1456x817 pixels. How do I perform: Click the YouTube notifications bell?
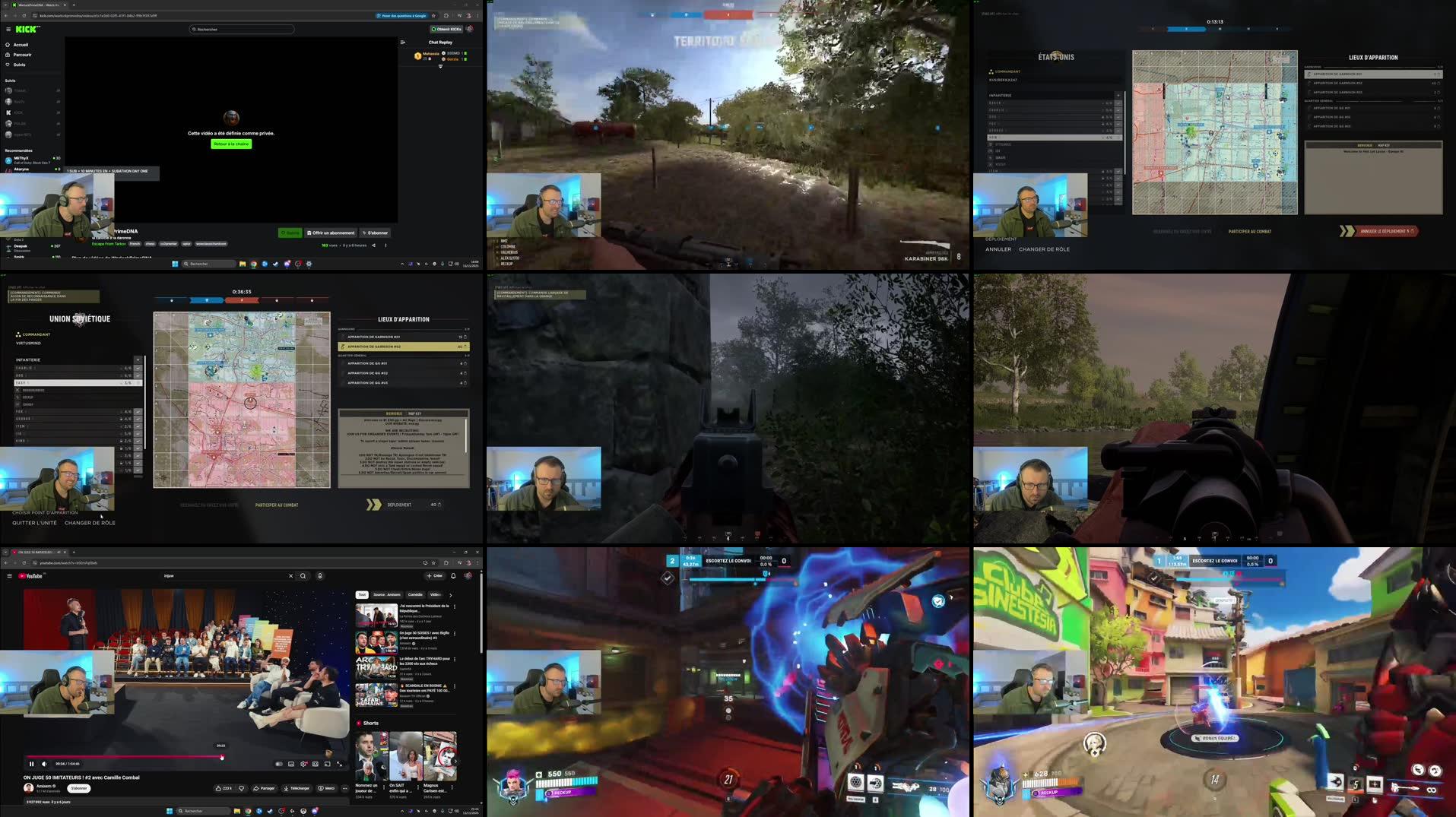click(x=453, y=575)
